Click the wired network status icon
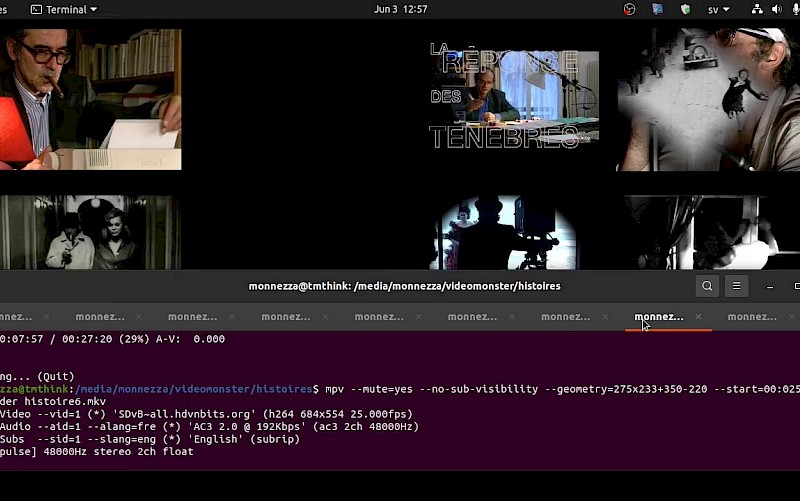800x501 pixels. (x=757, y=9)
